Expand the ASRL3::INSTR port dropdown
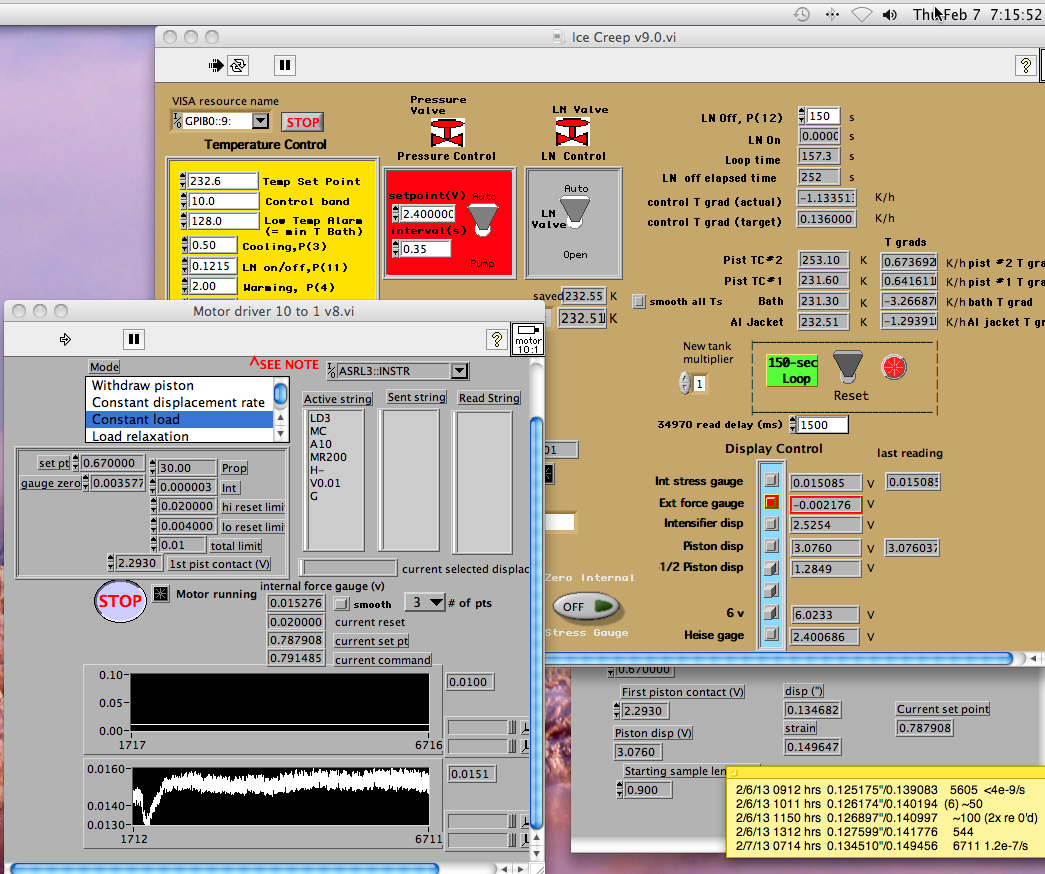This screenshot has height=874, width=1045. tap(459, 371)
